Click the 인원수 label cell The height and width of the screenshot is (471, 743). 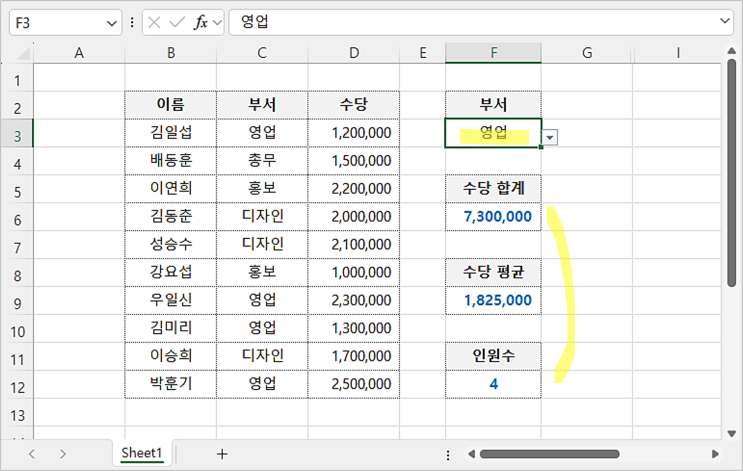[x=493, y=356]
